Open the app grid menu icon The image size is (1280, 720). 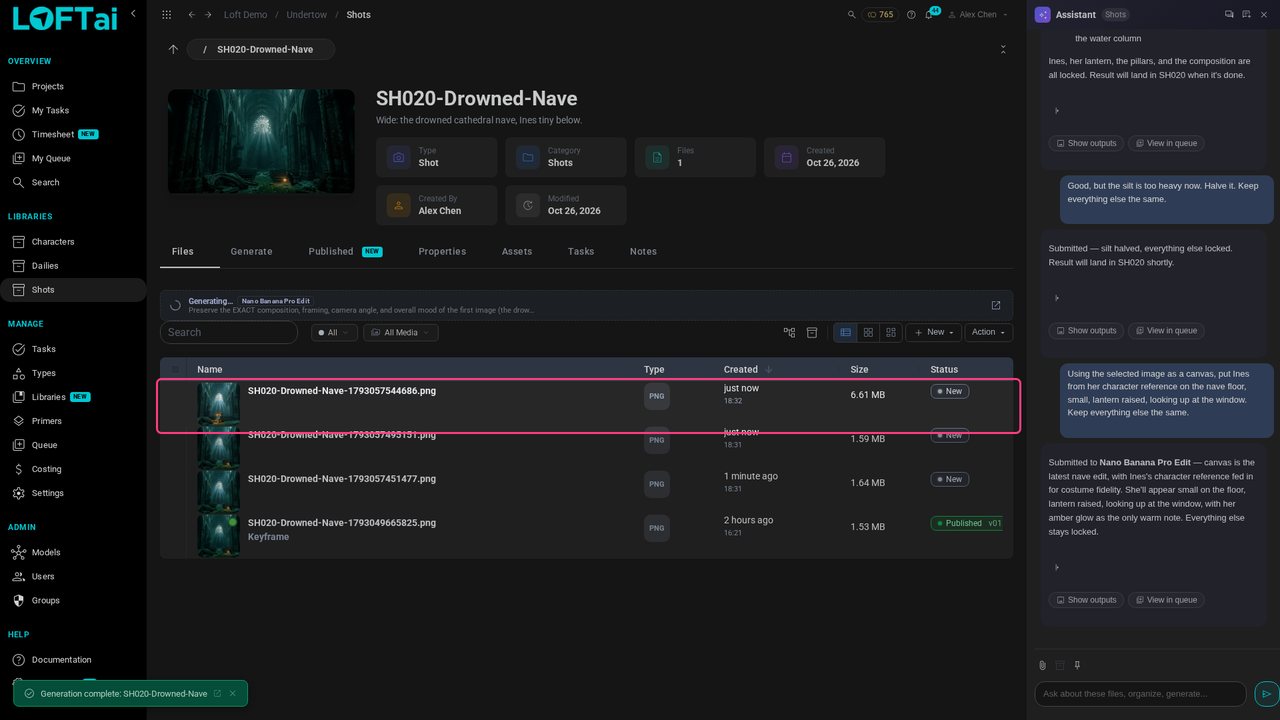[x=166, y=15]
